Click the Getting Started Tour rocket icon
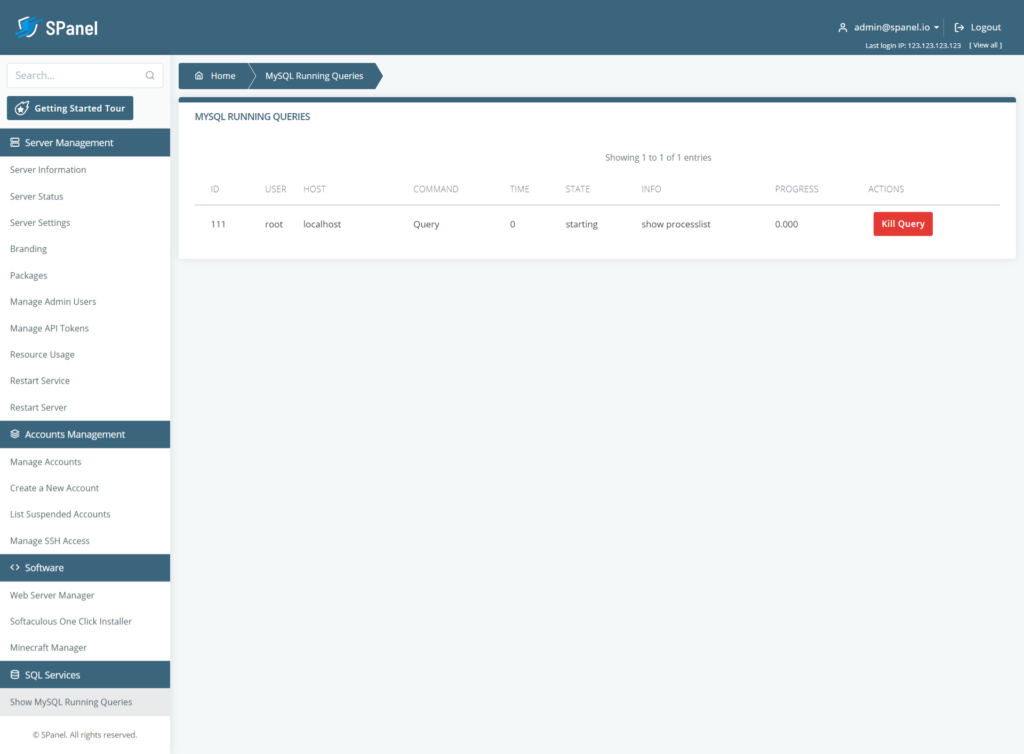The image size is (1024, 754). click(x=22, y=108)
